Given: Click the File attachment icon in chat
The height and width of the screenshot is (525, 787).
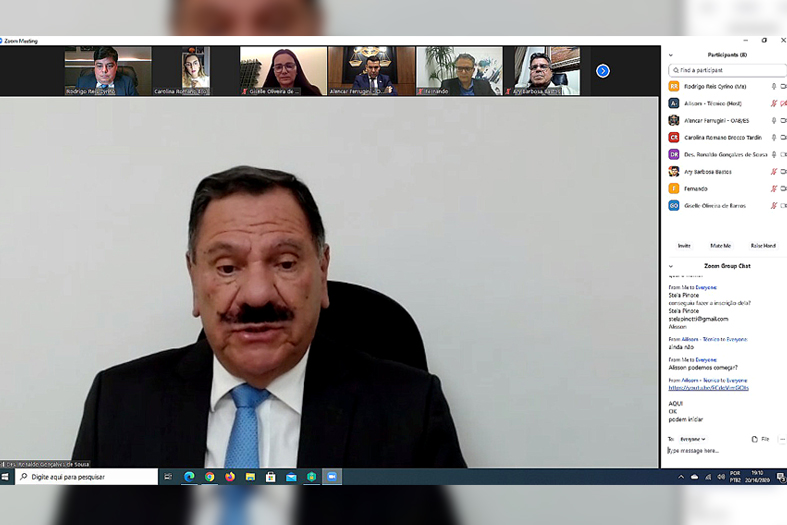Looking at the screenshot, I should coord(754,439).
